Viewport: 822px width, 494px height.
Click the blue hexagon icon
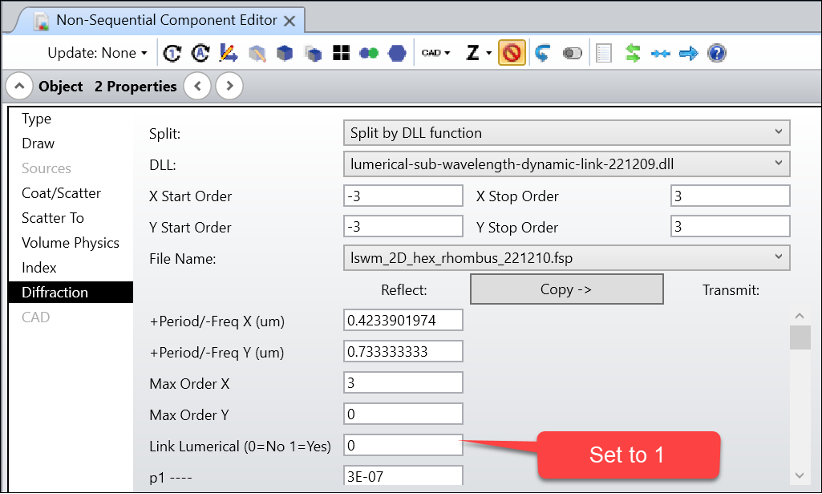click(x=397, y=53)
